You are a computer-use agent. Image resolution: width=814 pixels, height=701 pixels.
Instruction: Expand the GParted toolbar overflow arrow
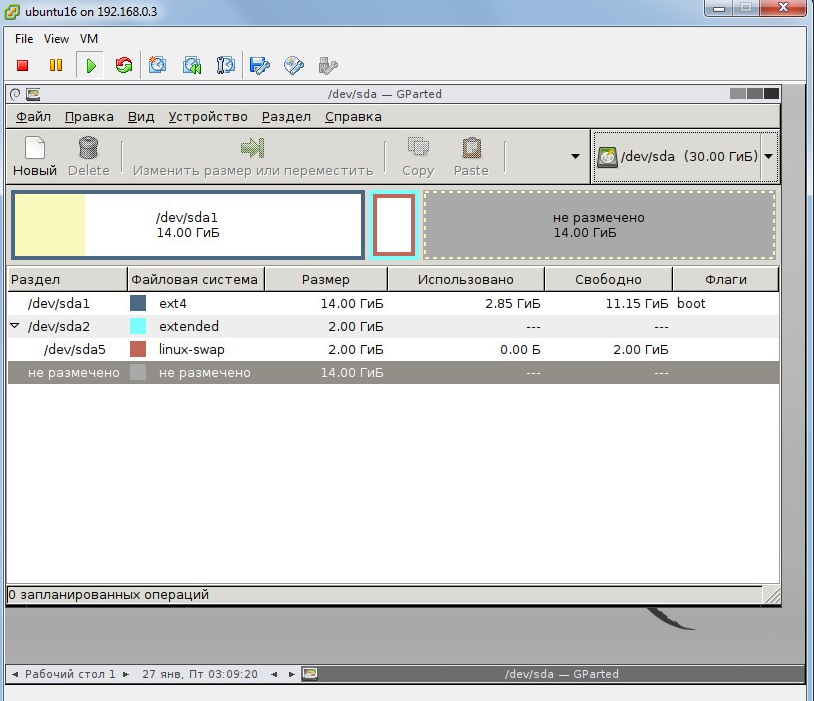click(x=575, y=156)
